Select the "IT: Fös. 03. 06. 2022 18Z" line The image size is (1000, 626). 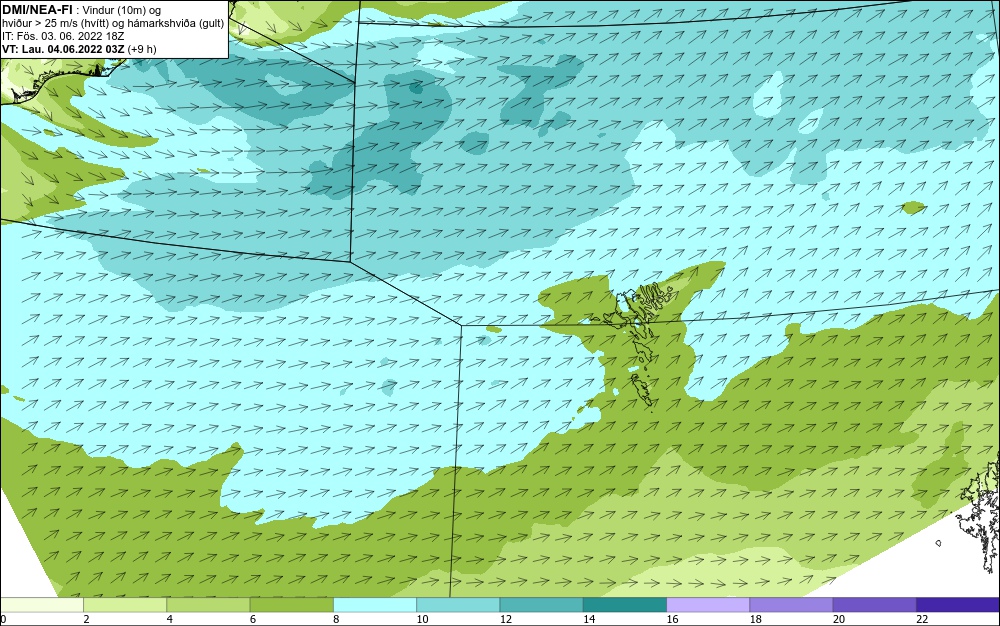tap(62, 36)
